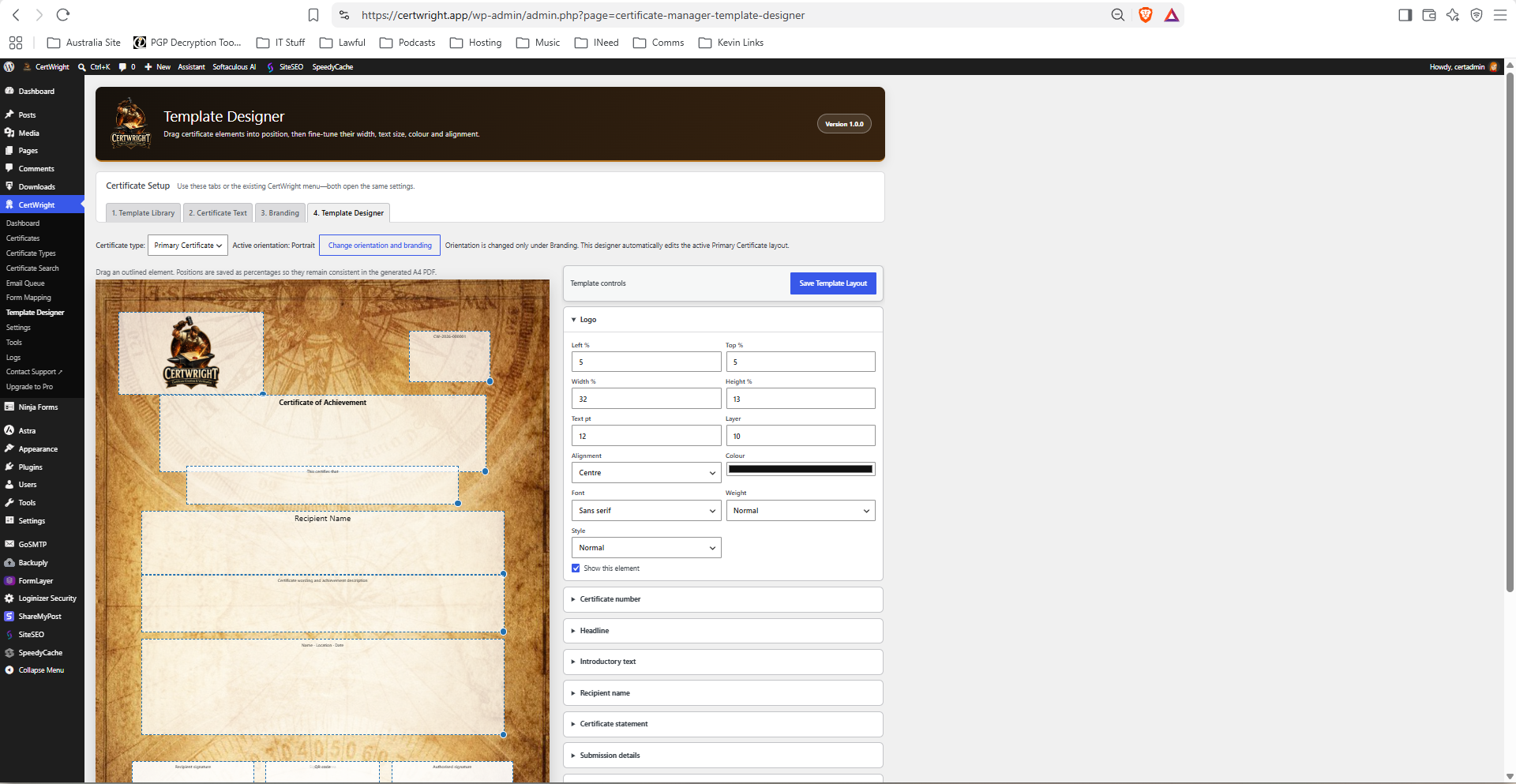Open the browser zoom magnifier icon

[x=1117, y=15]
